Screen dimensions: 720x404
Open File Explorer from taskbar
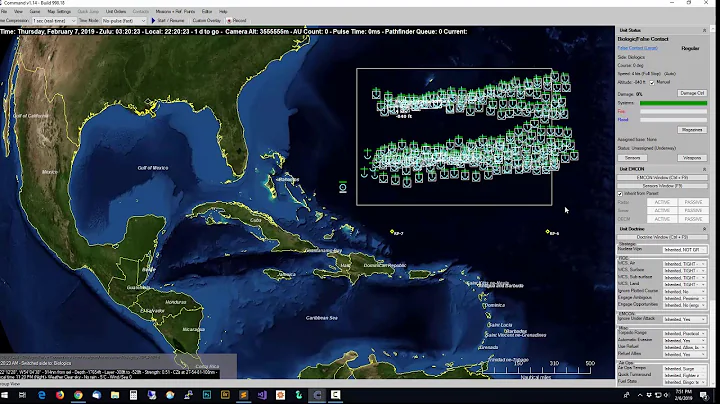[x=115, y=395]
